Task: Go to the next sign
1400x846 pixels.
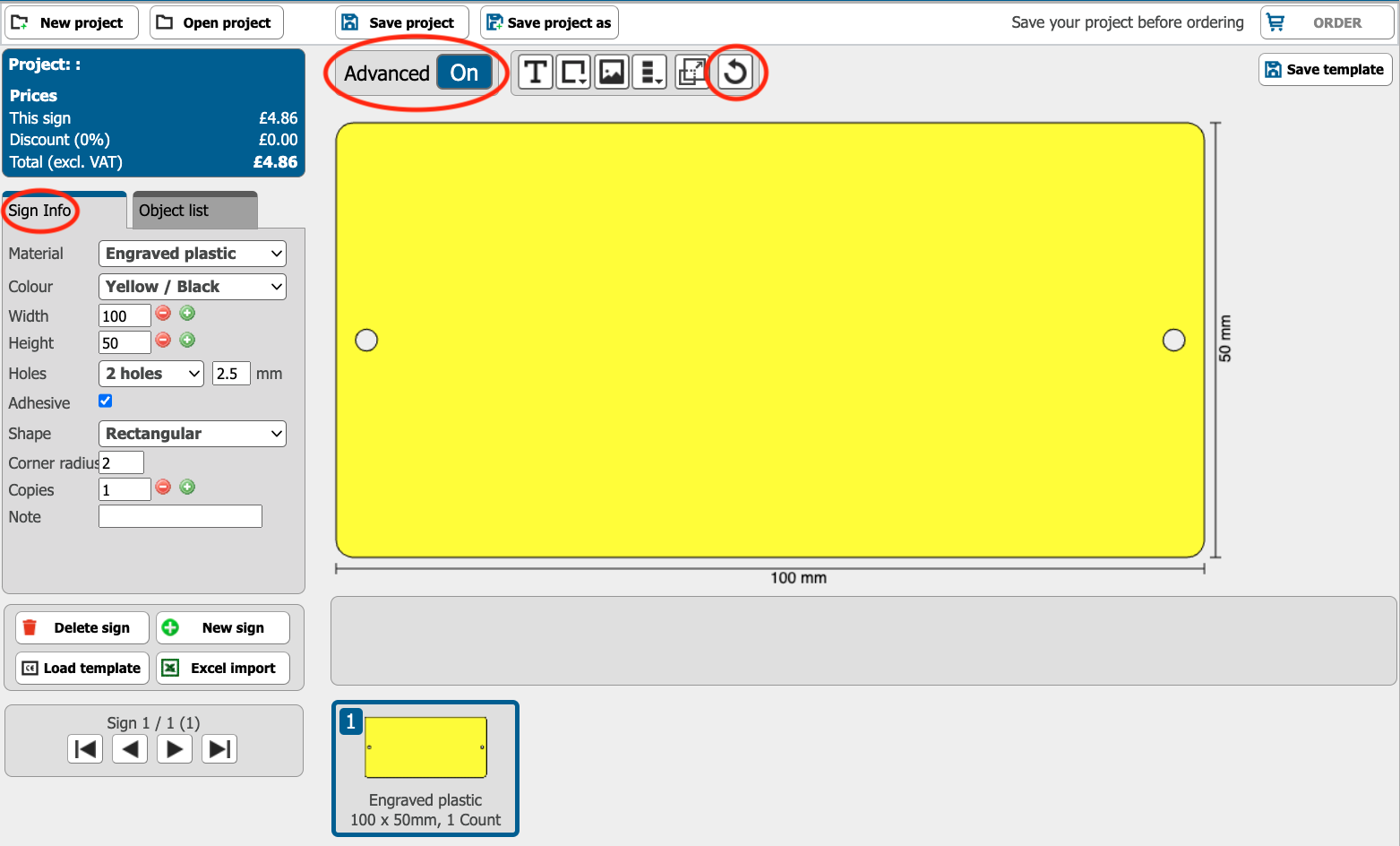Action: 175,749
